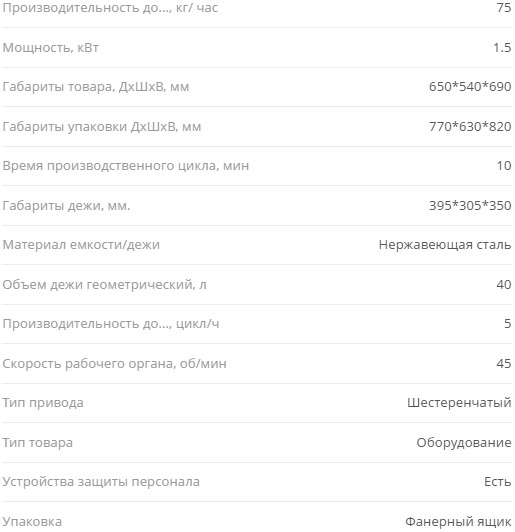Select the value 'Нержавеющая сталь'

click(x=445, y=245)
